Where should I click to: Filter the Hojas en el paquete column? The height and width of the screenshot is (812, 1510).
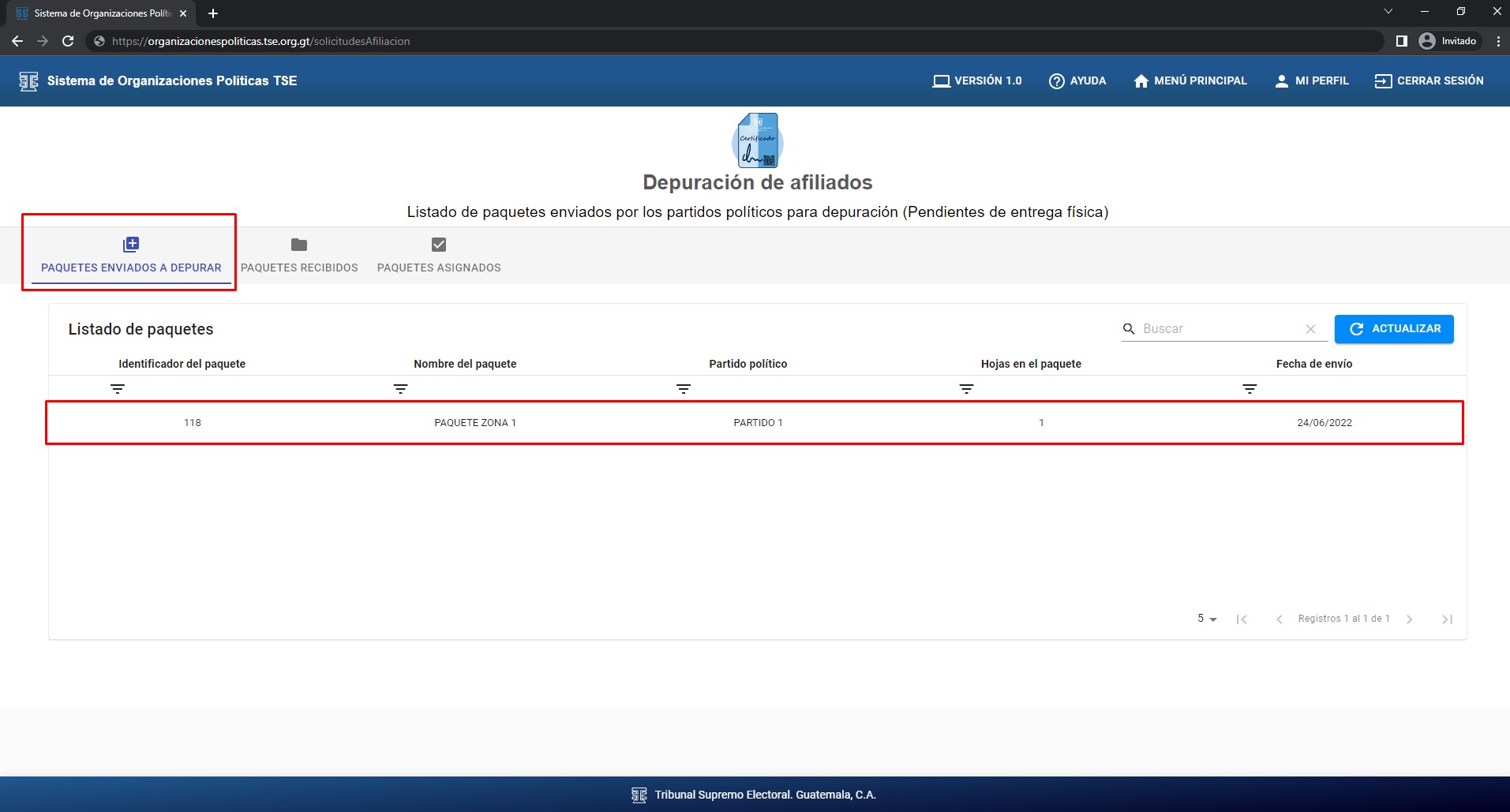pyautogui.click(x=966, y=389)
